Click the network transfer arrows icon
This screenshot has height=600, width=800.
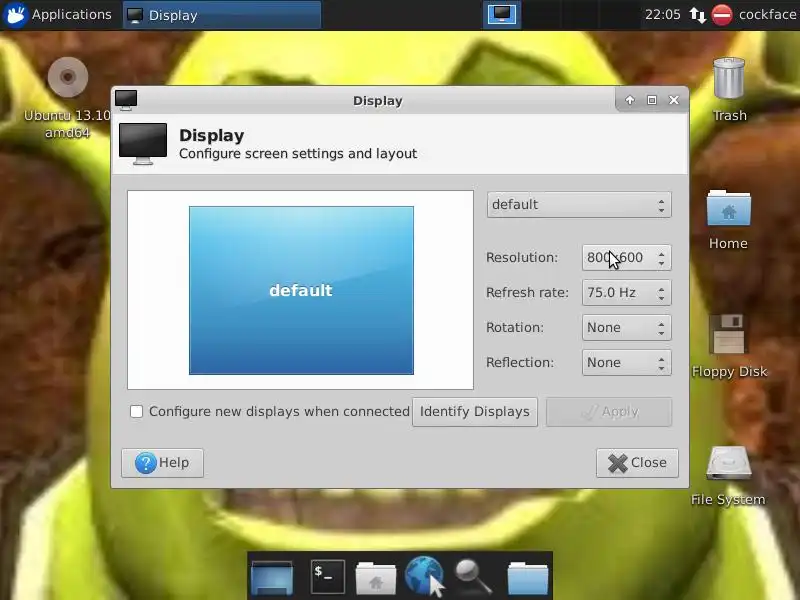[x=697, y=15]
